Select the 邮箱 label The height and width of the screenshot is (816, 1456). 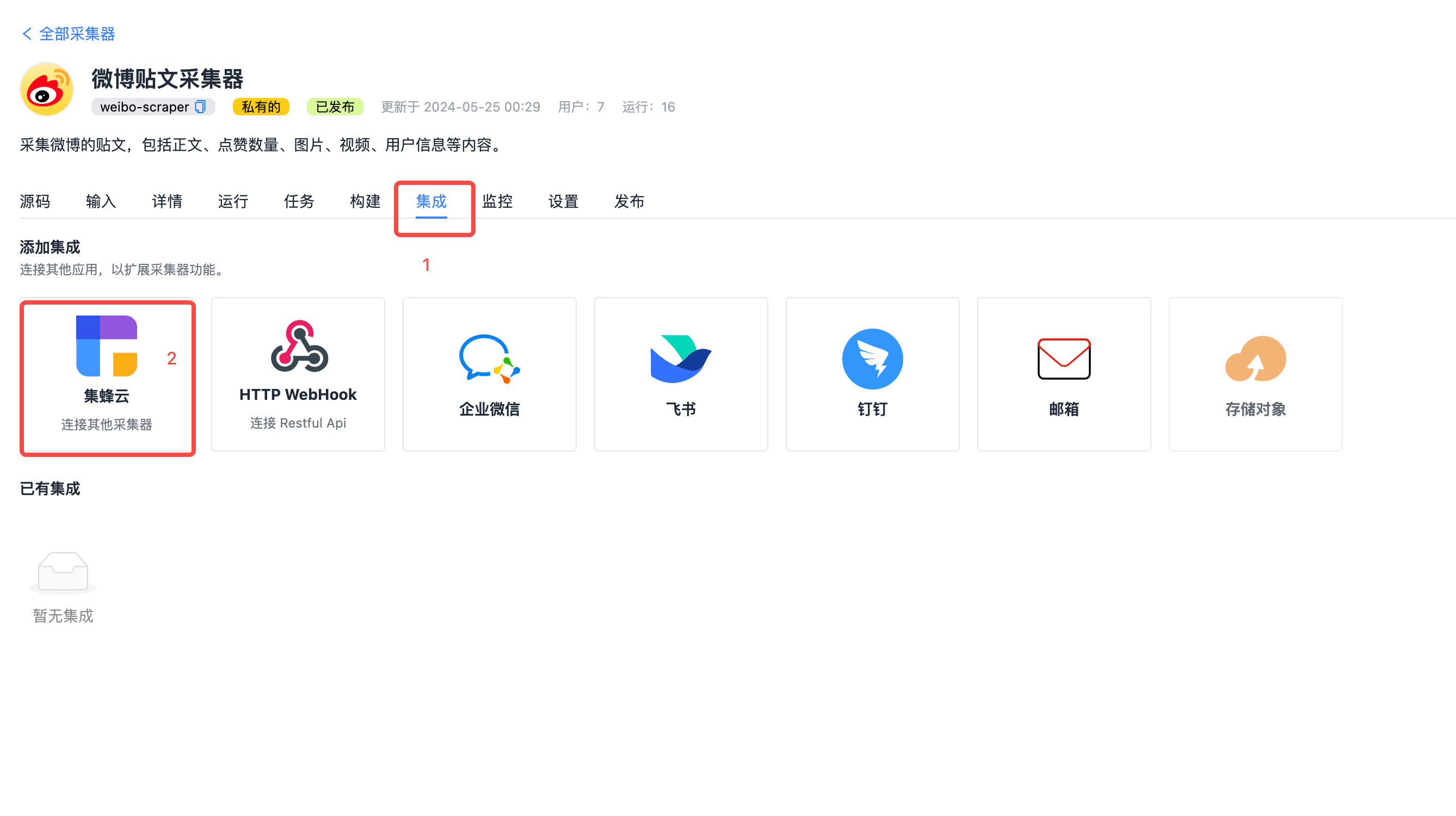click(1064, 409)
